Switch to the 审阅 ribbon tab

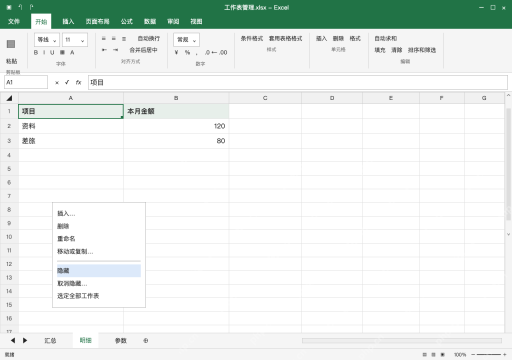[x=173, y=21]
